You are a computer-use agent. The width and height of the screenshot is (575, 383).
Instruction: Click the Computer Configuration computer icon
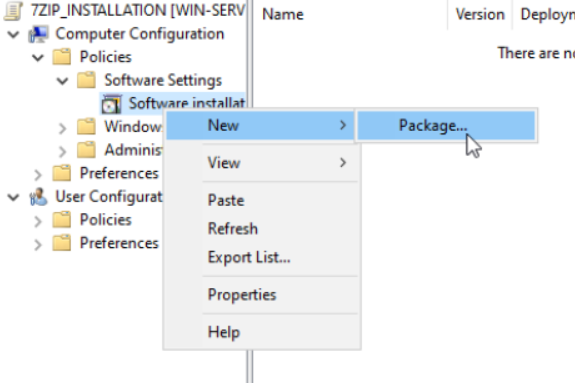39,34
